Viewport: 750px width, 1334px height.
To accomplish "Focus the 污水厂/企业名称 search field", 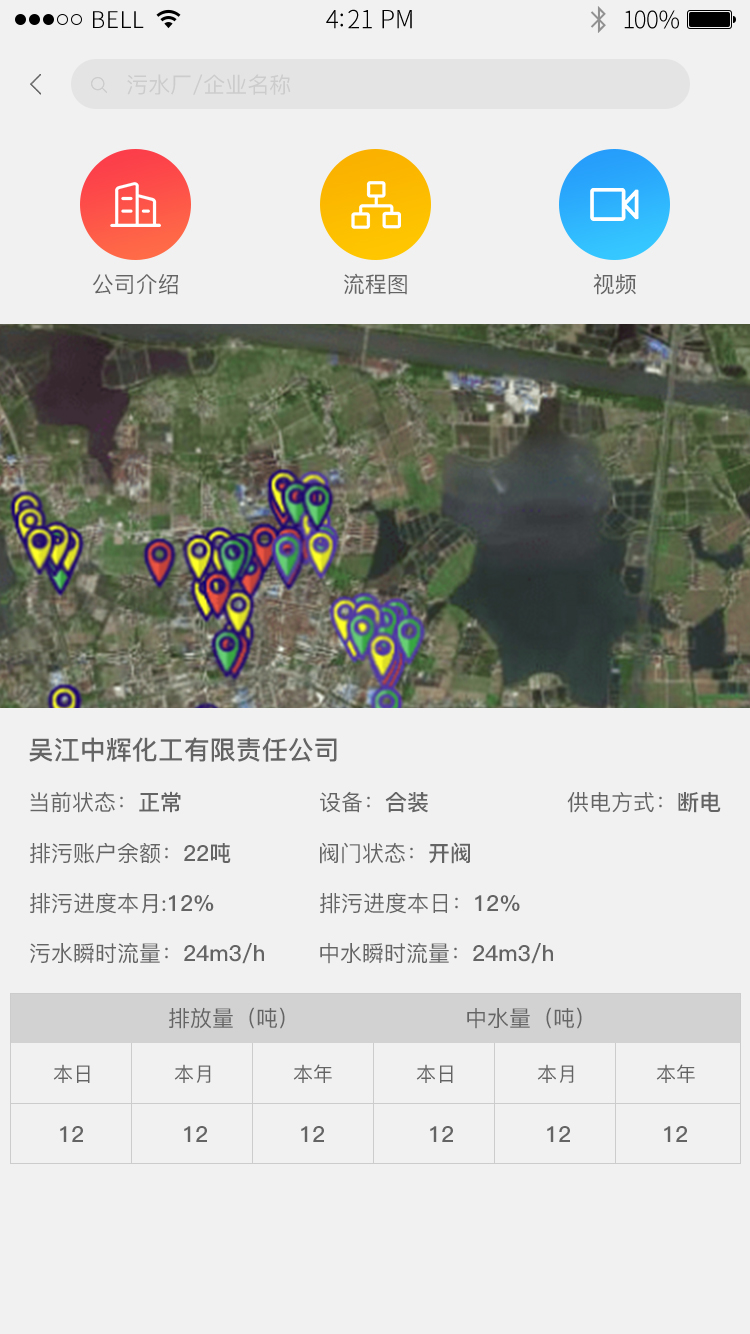I will pyautogui.click(x=380, y=84).
